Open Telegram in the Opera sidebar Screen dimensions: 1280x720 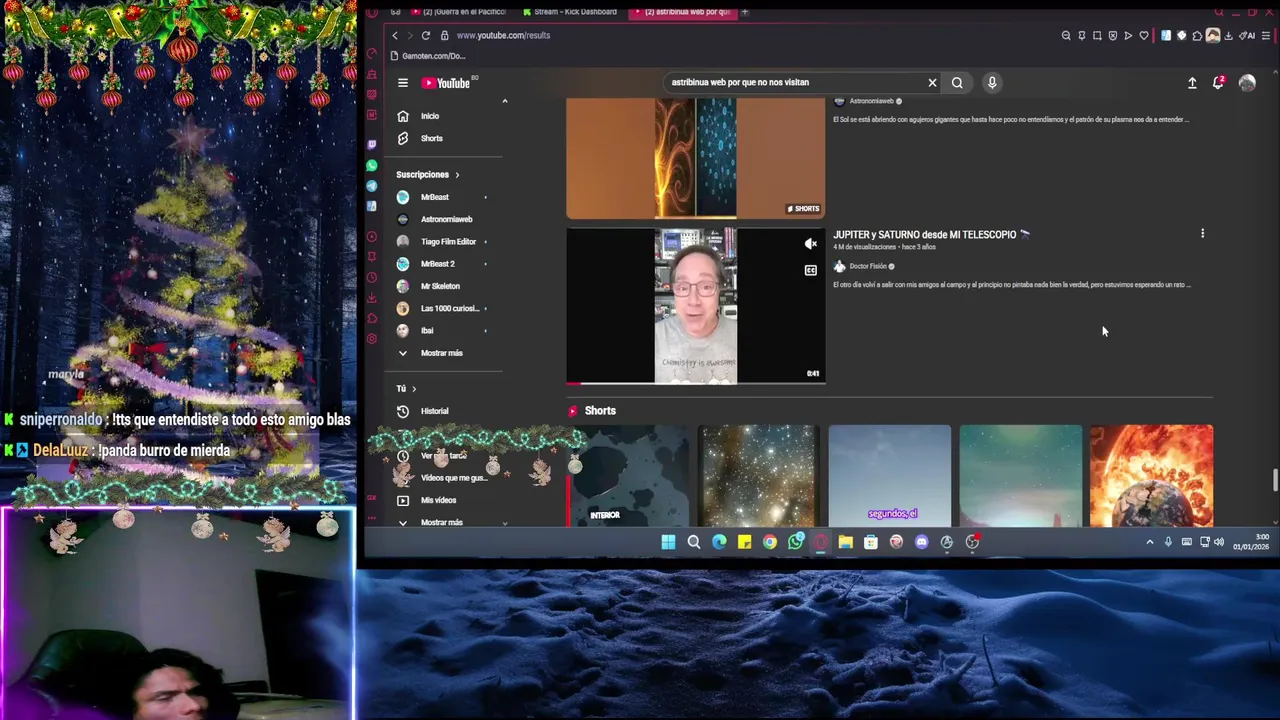372,186
